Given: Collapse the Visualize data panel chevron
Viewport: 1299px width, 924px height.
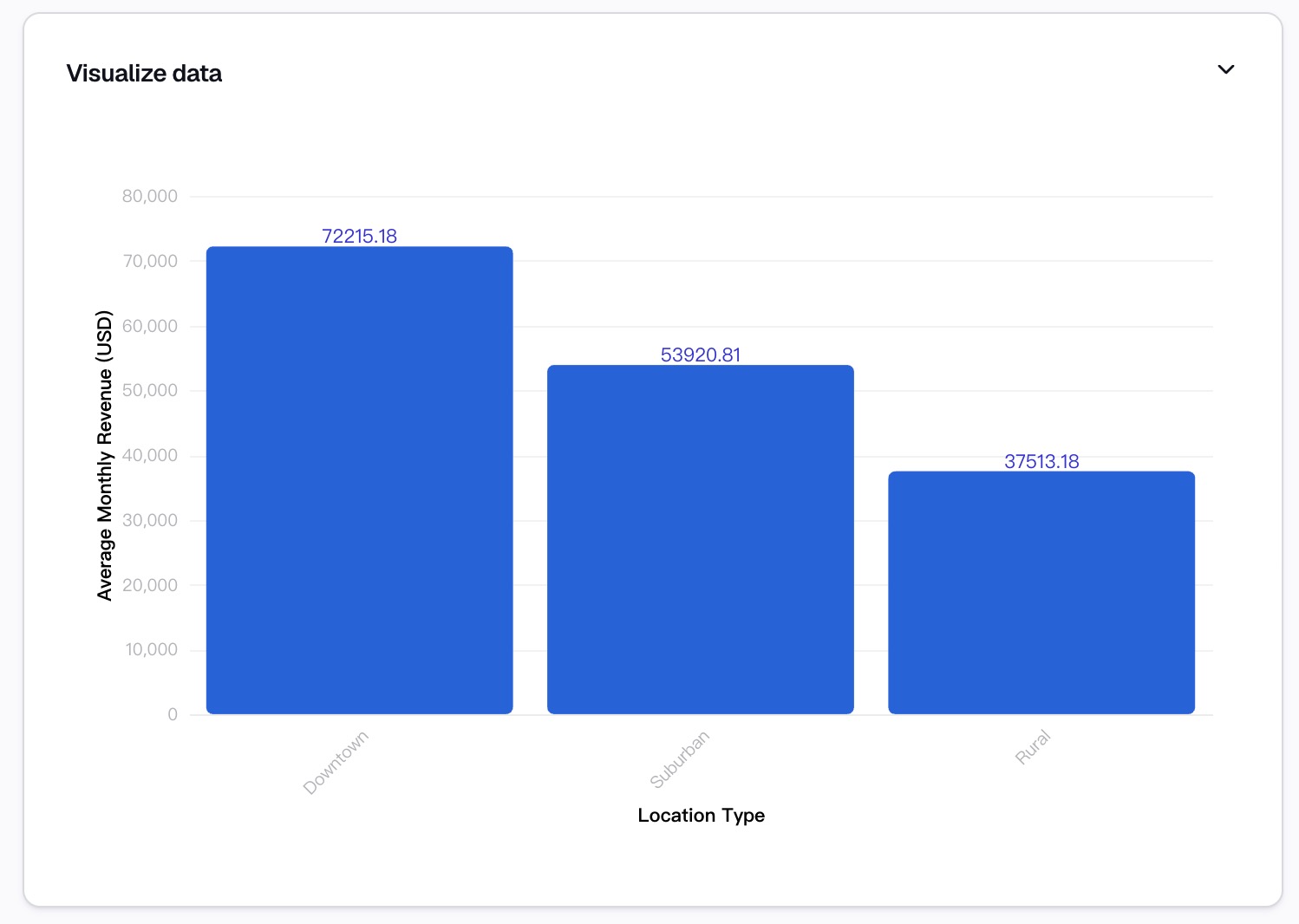Looking at the screenshot, I should 1225,69.
